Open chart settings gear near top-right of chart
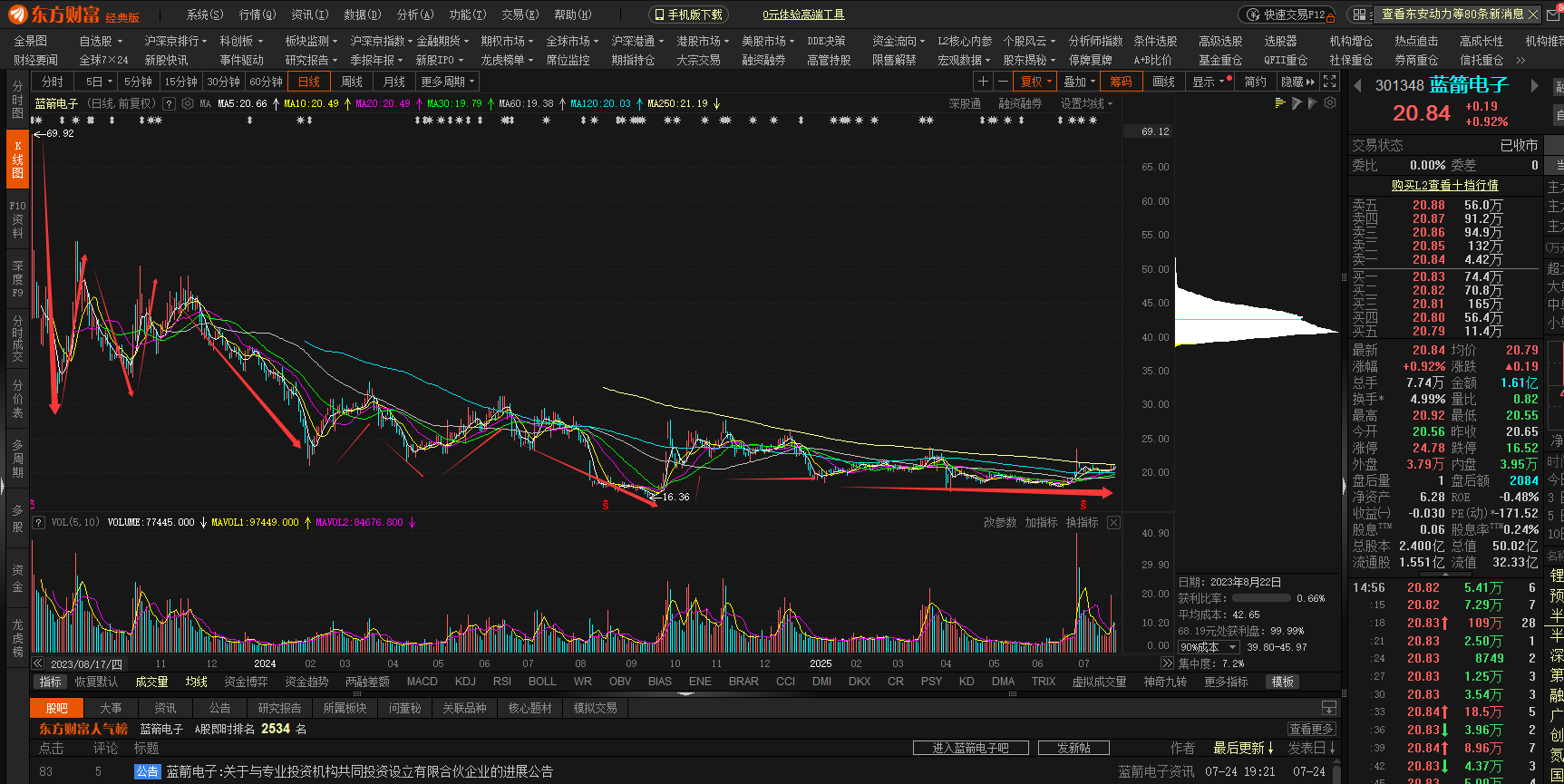The height and width of the screenshot is (784, 1564). click(1330, 103)
